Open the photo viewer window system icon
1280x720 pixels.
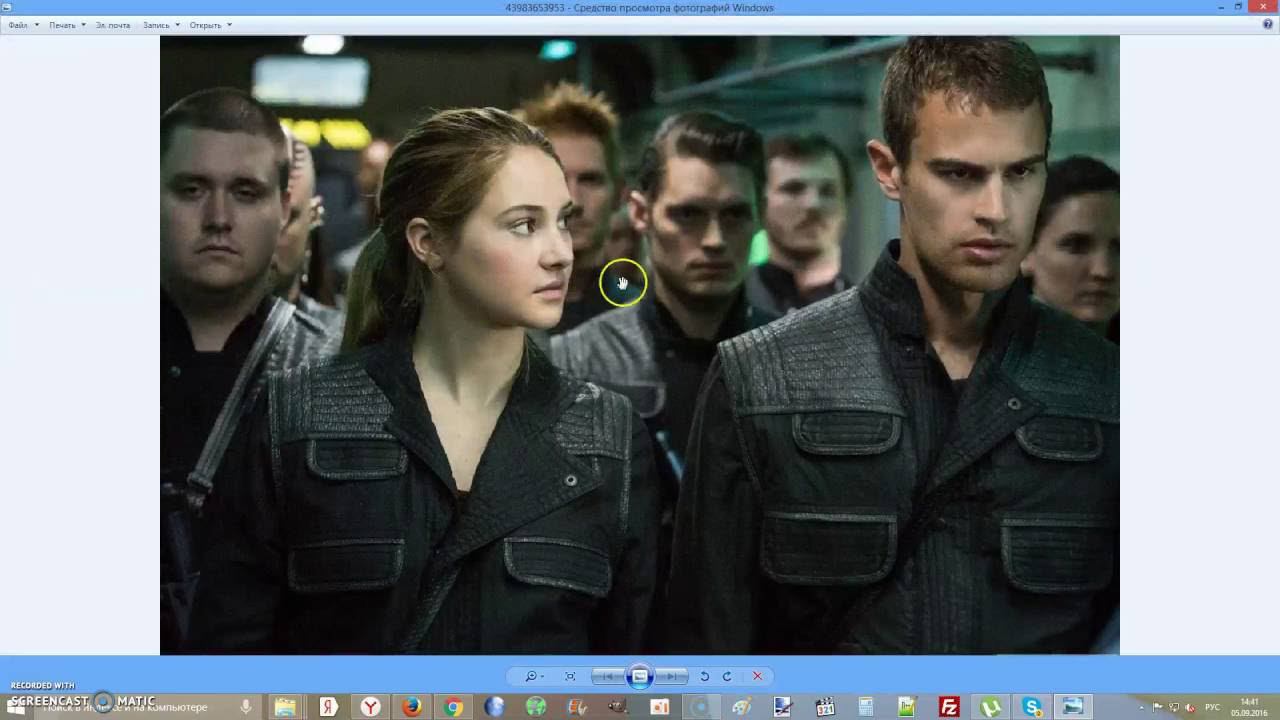click(x=7, y=7)
